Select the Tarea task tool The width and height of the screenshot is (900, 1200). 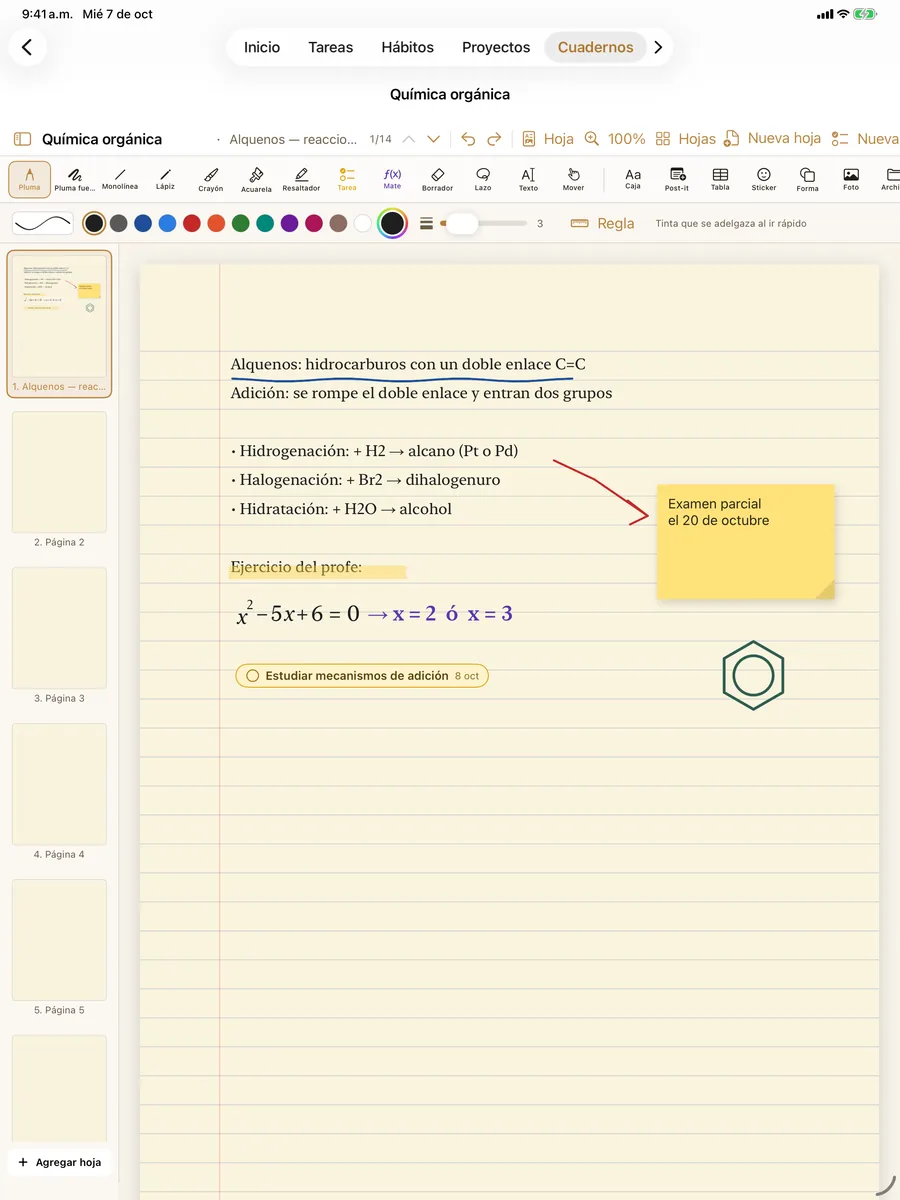(347, 179)
